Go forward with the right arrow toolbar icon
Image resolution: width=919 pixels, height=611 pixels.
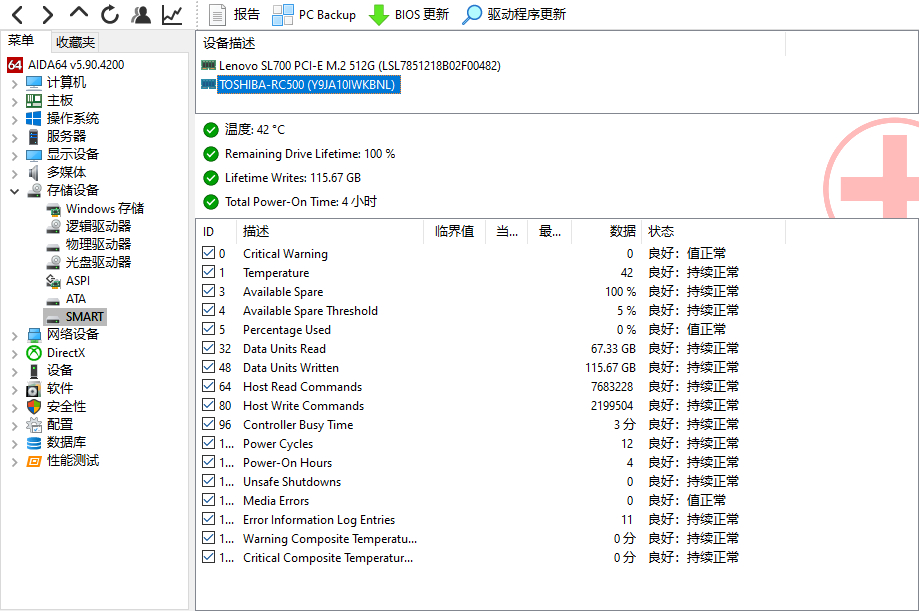coord(48,15)
